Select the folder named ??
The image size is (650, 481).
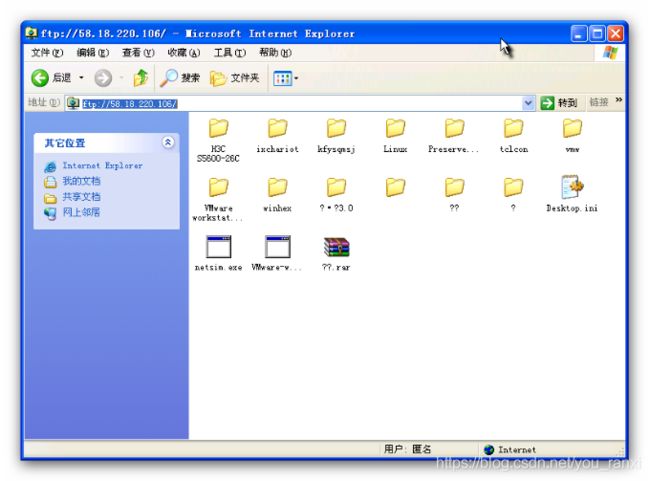[454, 195]
